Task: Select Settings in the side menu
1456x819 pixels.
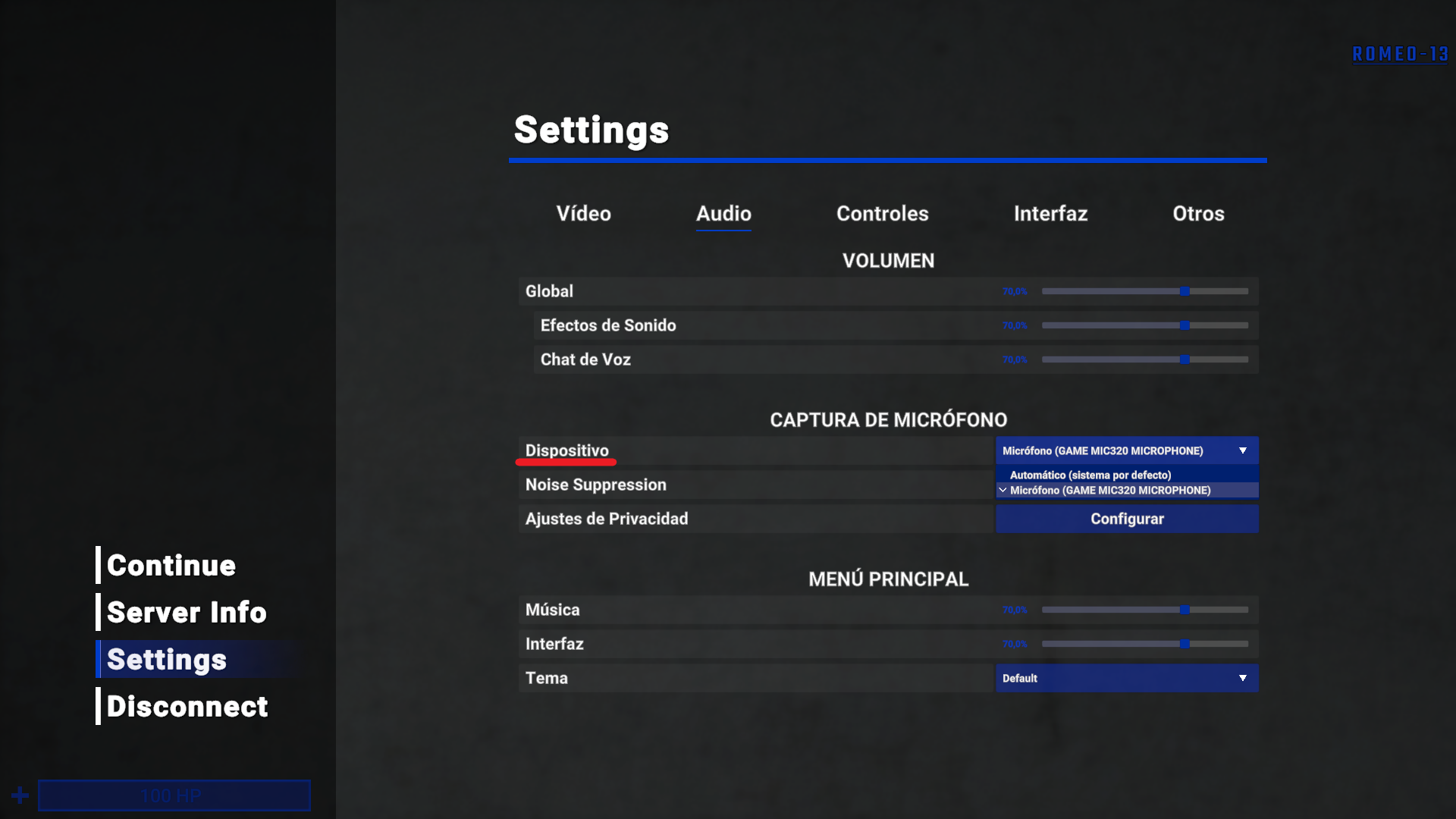Action: point(167,660)
